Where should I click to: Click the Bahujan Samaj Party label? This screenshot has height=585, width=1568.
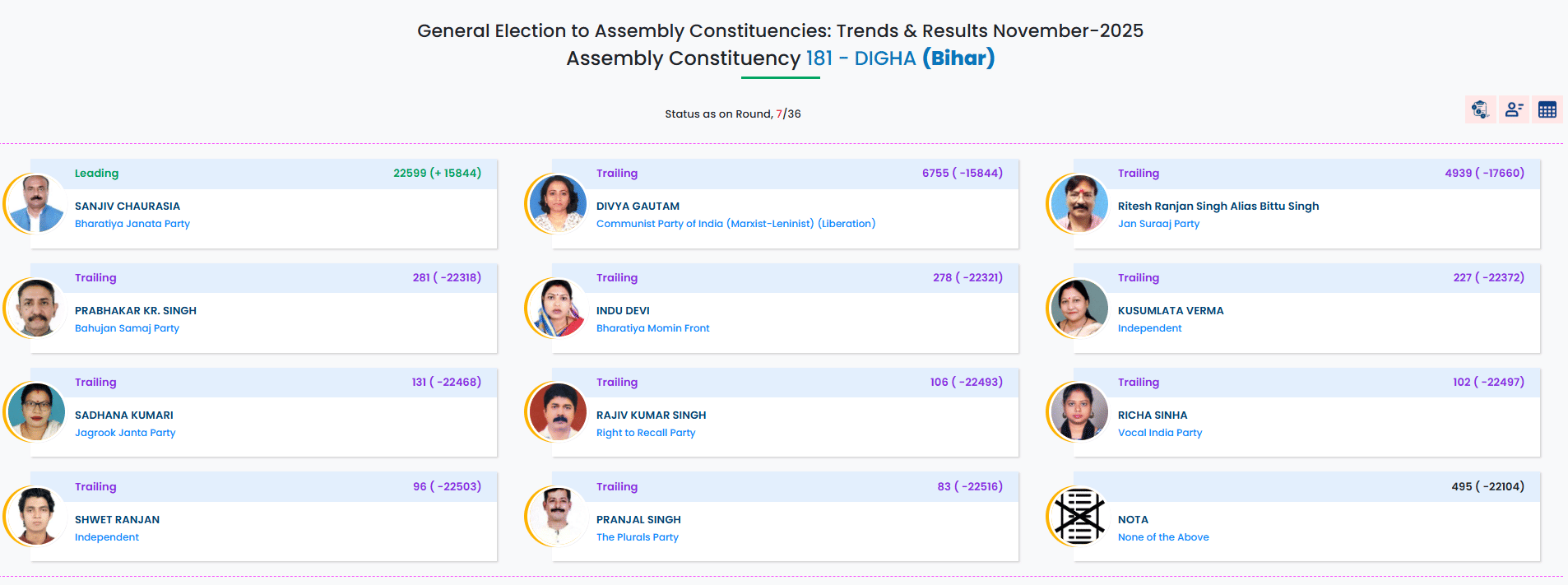click(127, 328)
